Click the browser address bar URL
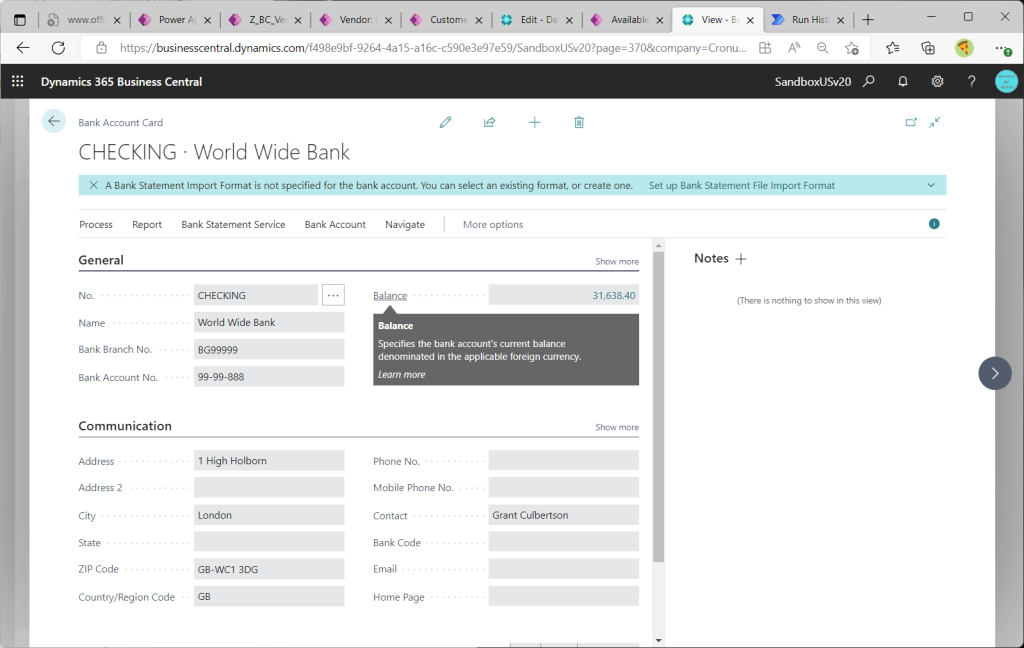The image size is (1024, 648). click(433, 48)
